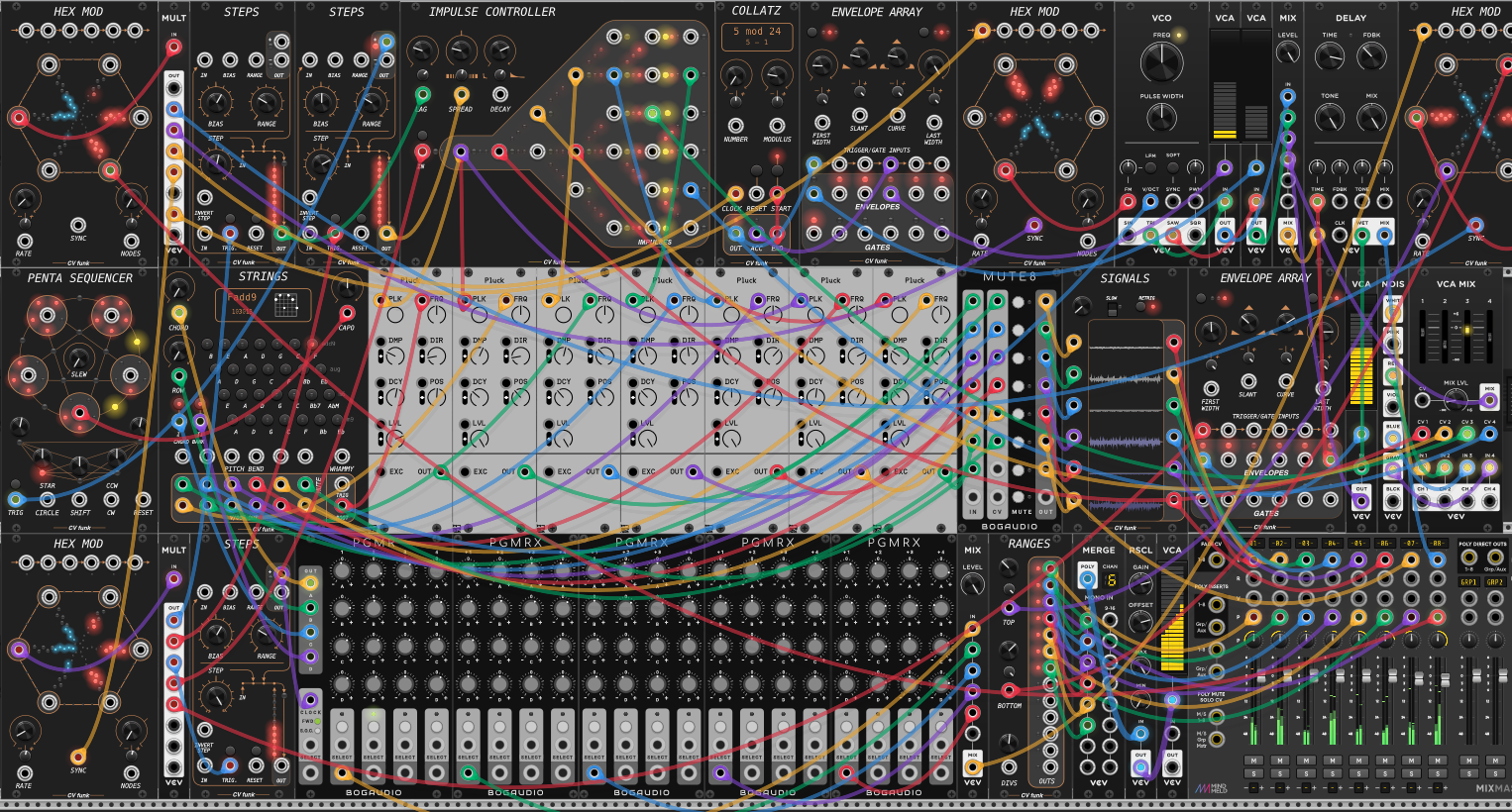The height and width of the screenshot is (812, 1512).
Task: Click the MixMaster GRP1 group label
Action: (x=1469, y=582)
